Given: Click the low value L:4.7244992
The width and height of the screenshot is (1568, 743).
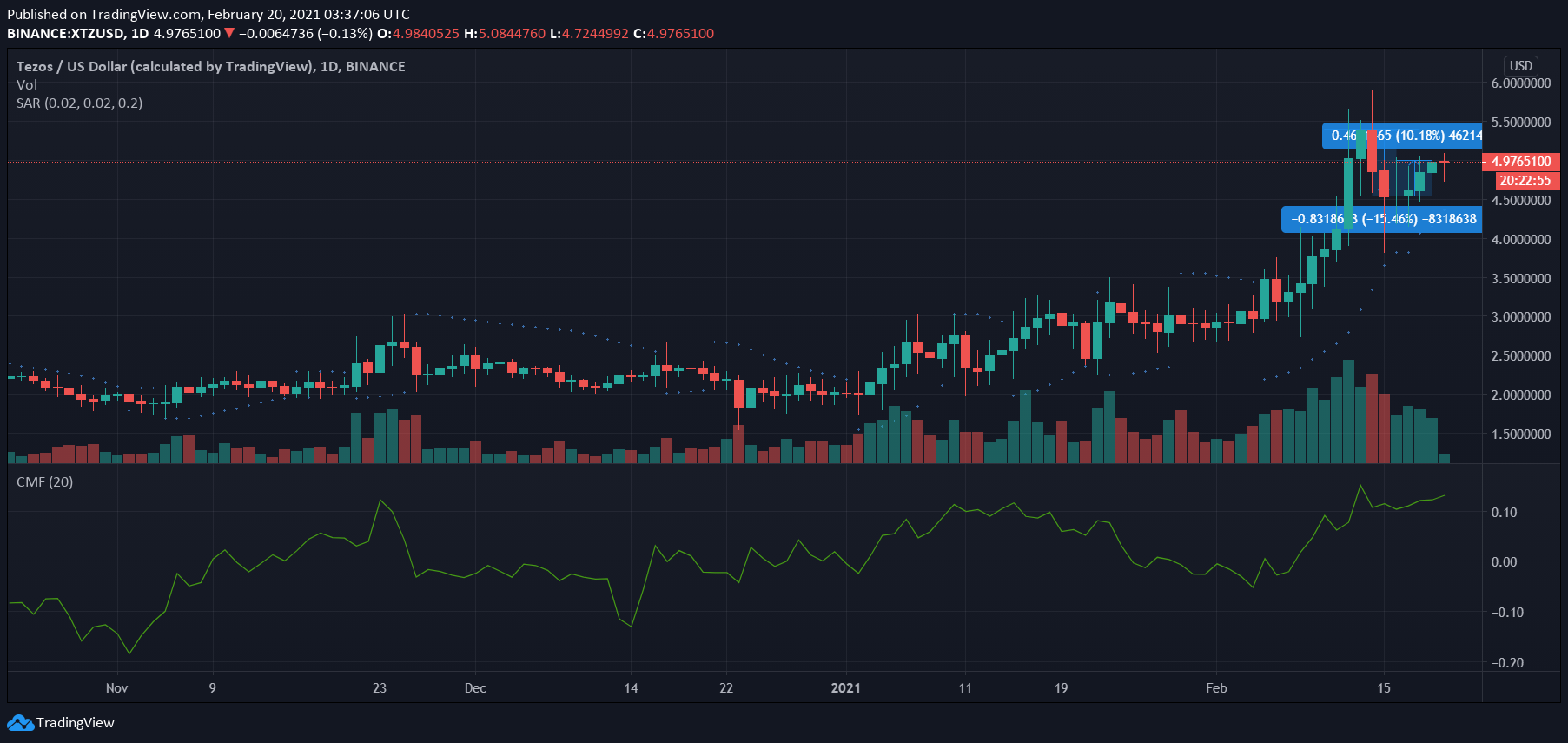Looking at the screenshot, I should pos(589,34).
